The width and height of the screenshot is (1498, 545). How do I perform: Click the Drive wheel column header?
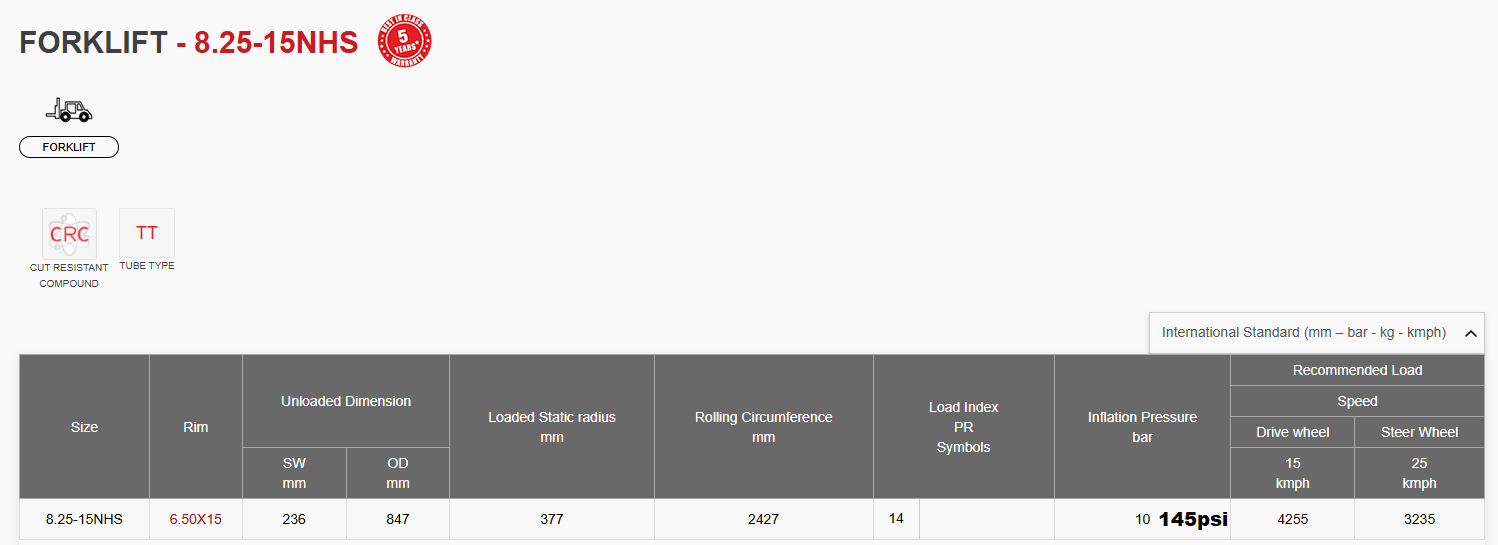[x=1293, y=432]
